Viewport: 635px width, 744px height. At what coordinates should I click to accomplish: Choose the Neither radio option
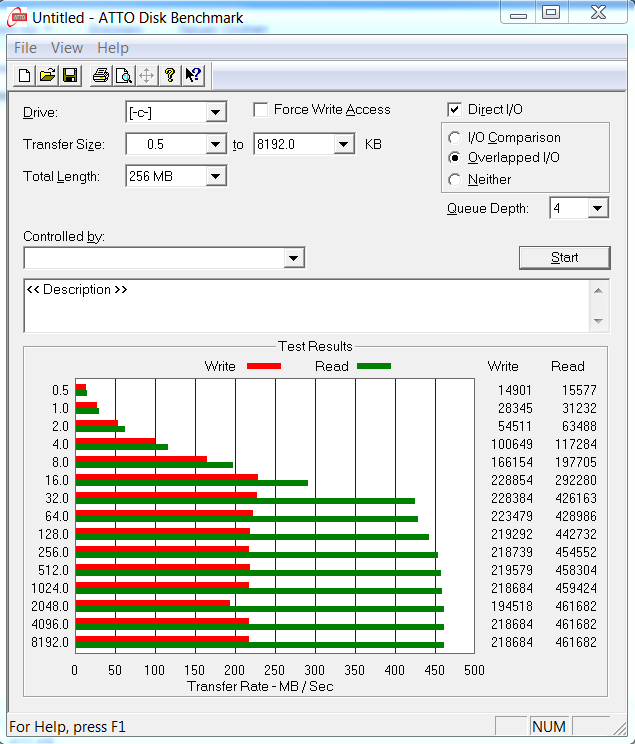(x=455, y=180)
